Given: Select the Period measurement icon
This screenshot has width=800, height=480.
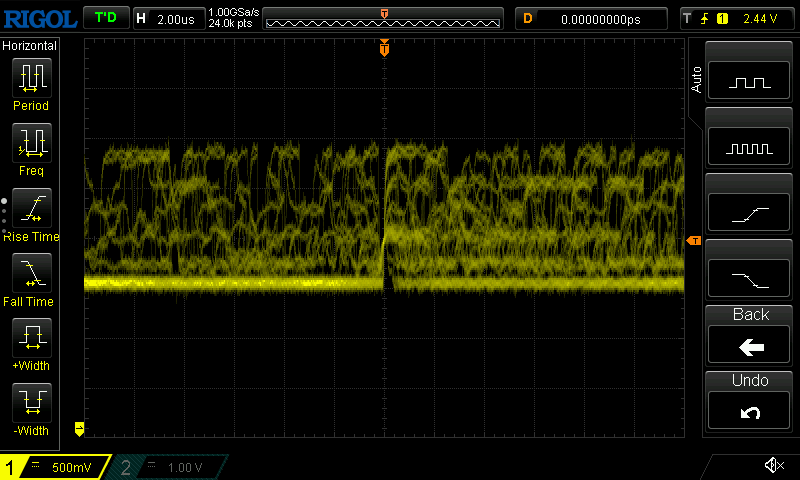Looking at the screenshot, I should 31,78.
